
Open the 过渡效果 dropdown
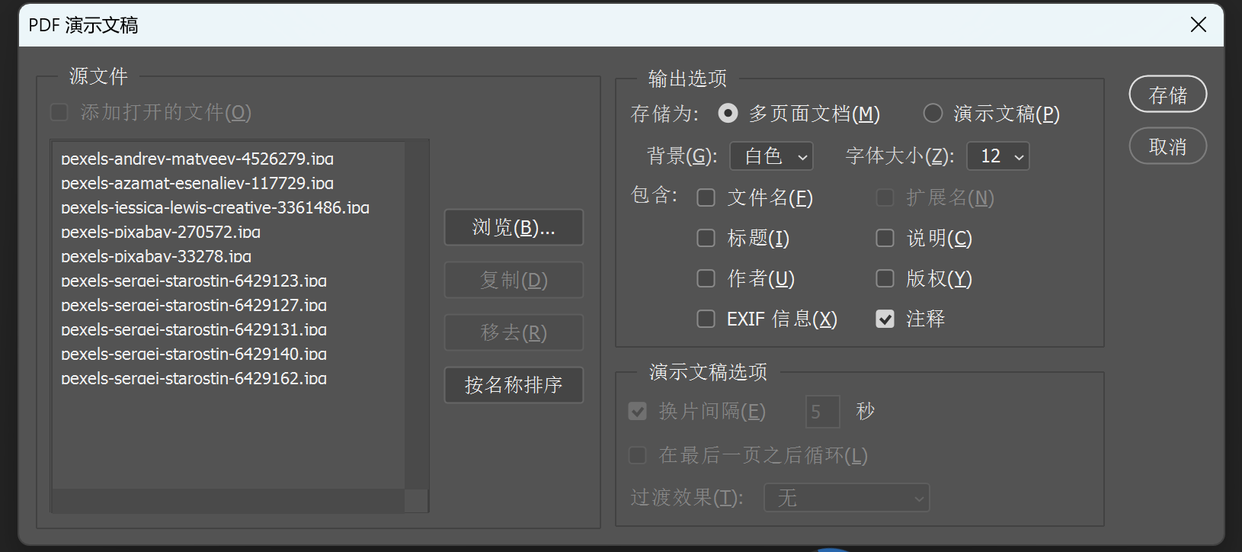coord(847,497)
